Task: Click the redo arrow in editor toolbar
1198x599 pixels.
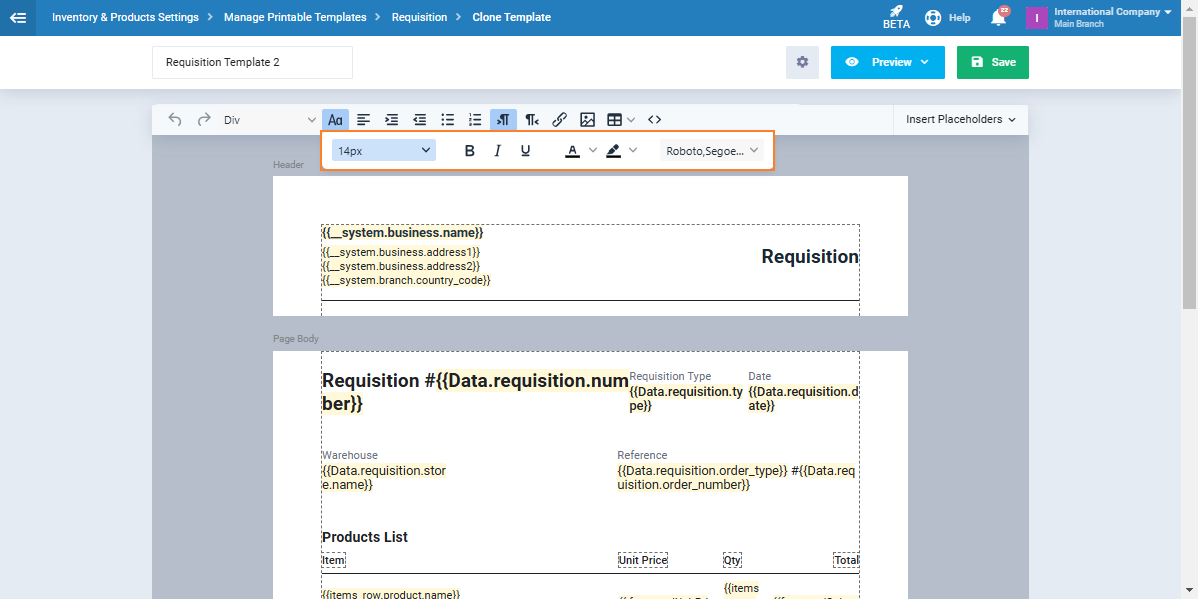Action: coord(204,120)
